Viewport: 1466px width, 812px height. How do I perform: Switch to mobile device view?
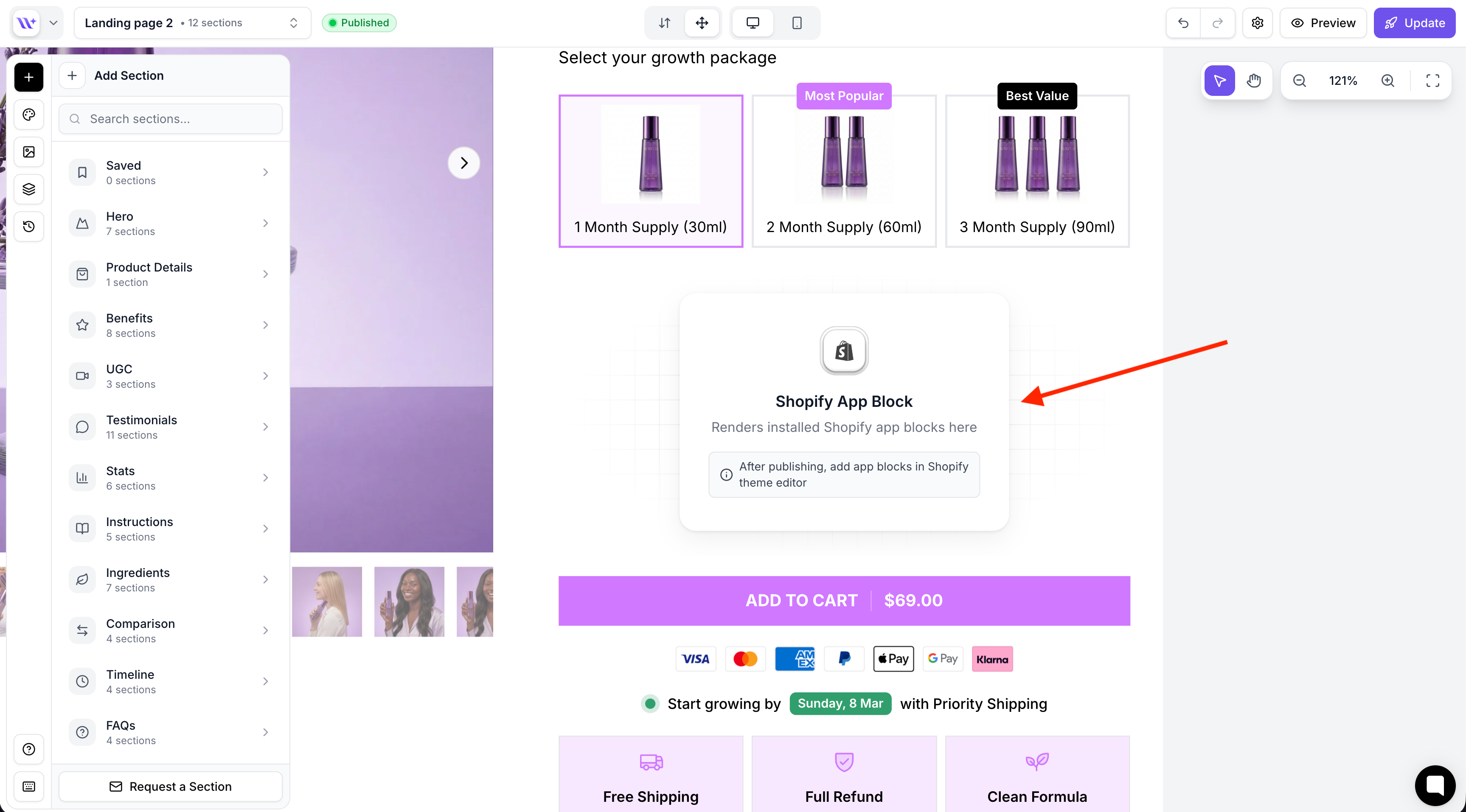point(797,23)
